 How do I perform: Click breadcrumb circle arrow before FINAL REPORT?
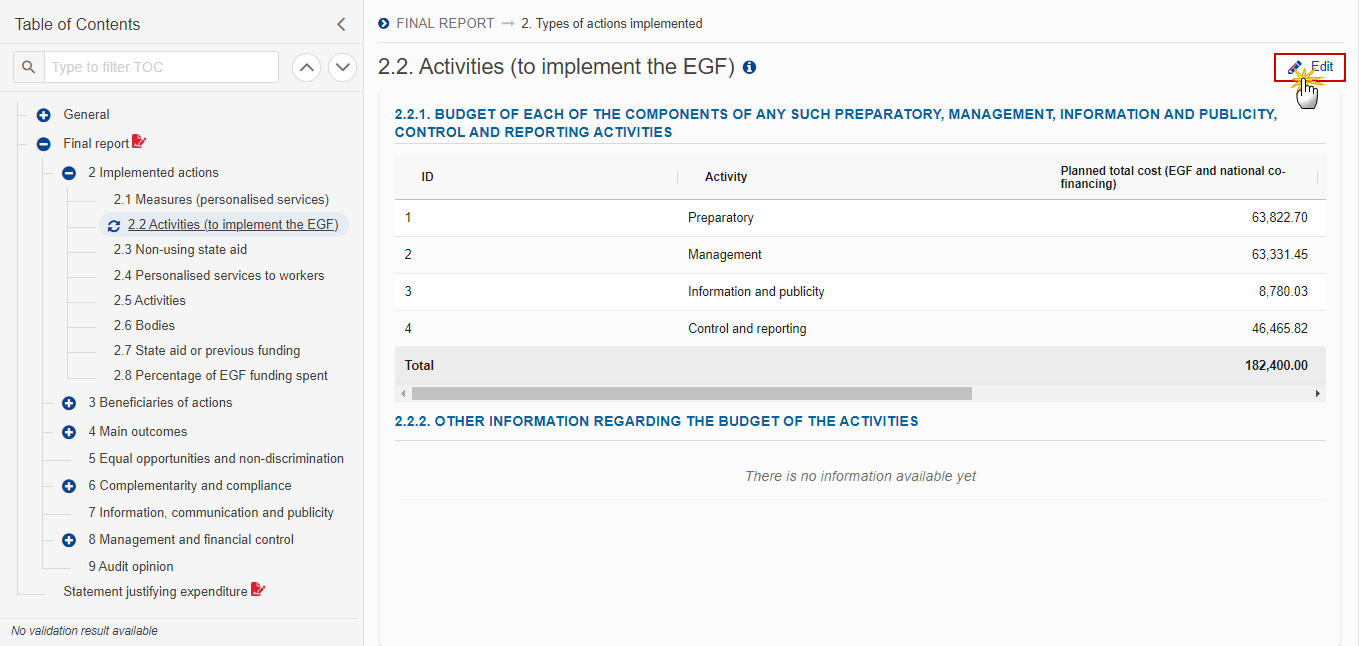(384, 23)
